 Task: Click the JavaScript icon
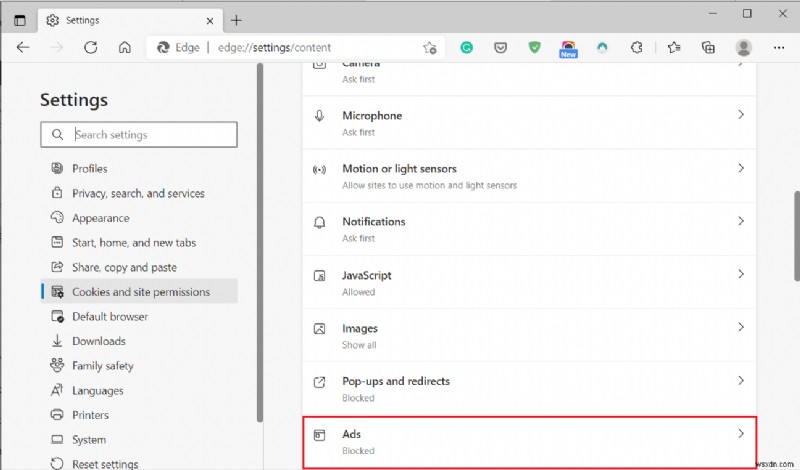[x=319, y=276]
